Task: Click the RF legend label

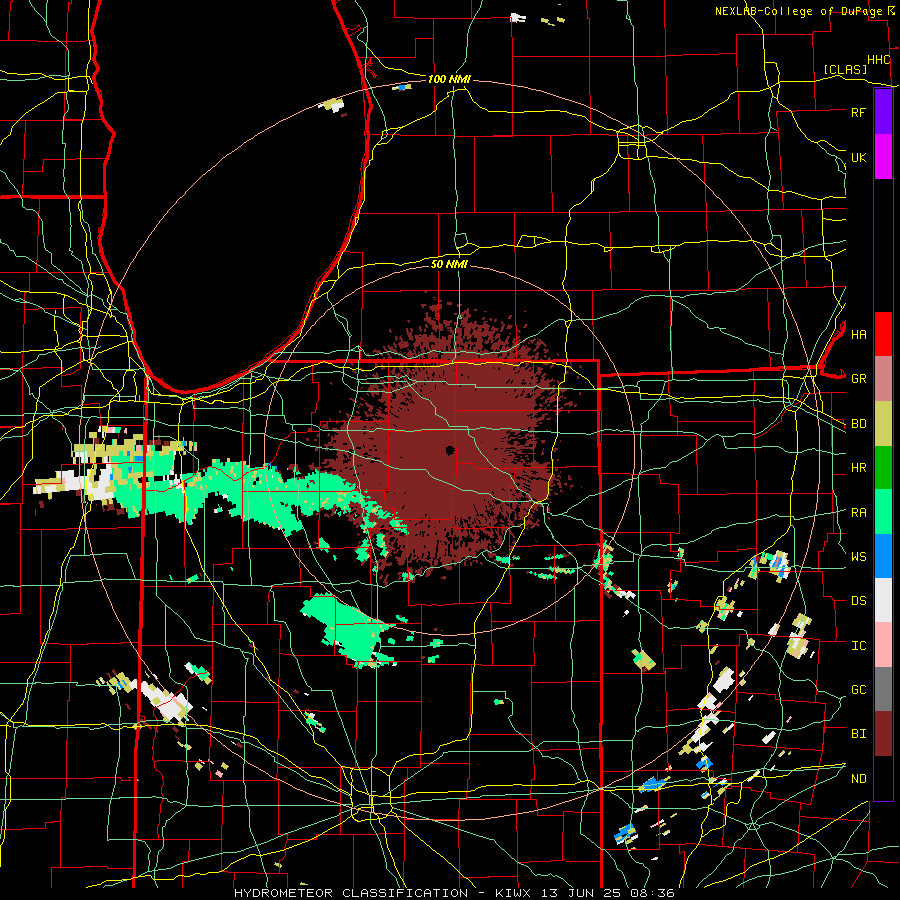Action: (858, 112)
